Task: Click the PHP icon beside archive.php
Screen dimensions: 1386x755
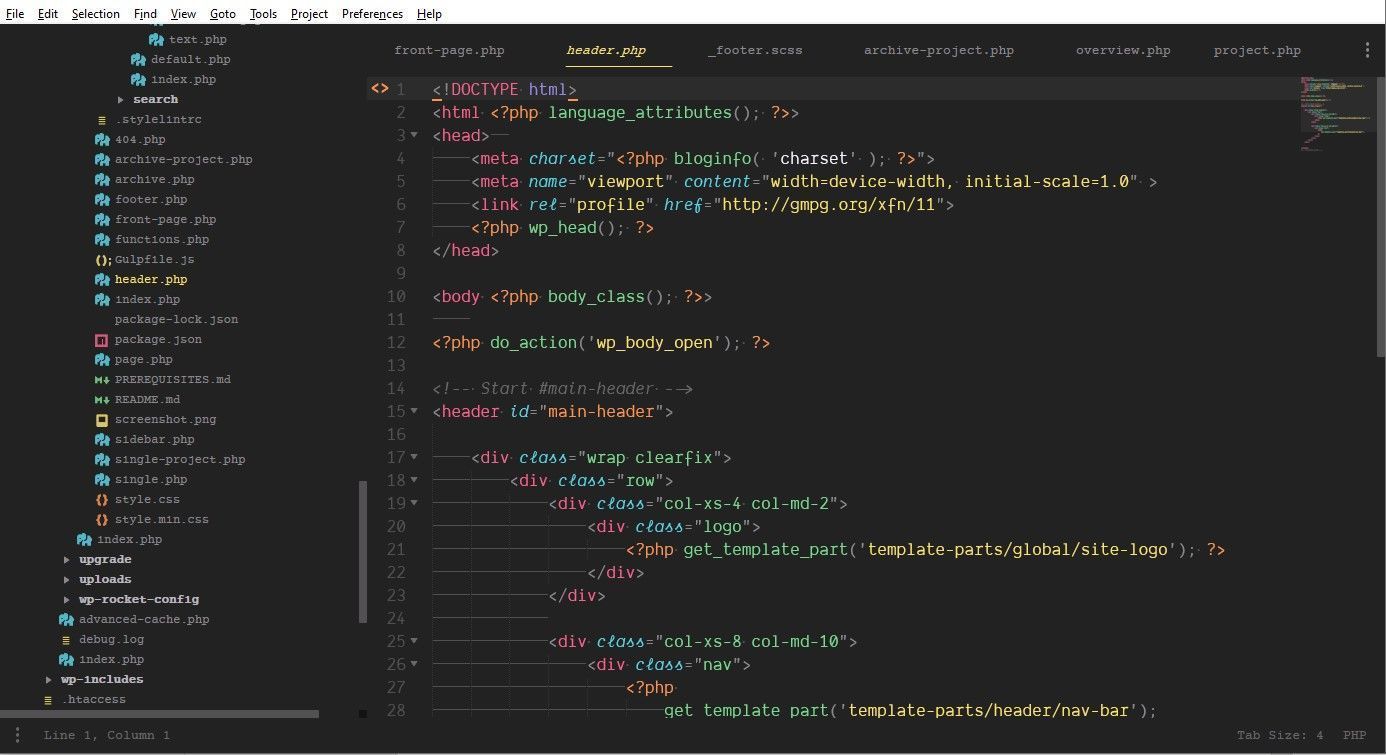Action: coord(102,180)
